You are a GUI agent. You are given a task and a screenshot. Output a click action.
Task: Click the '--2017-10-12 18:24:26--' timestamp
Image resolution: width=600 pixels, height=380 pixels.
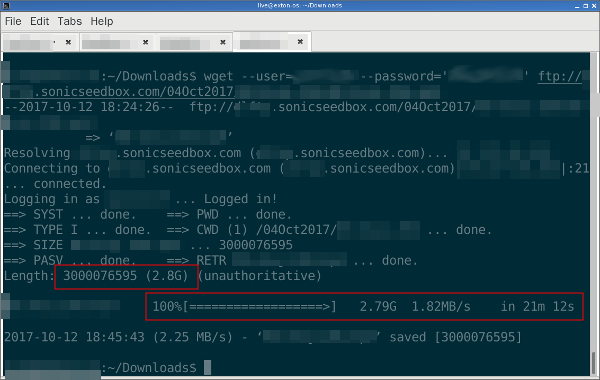[89, 107]
